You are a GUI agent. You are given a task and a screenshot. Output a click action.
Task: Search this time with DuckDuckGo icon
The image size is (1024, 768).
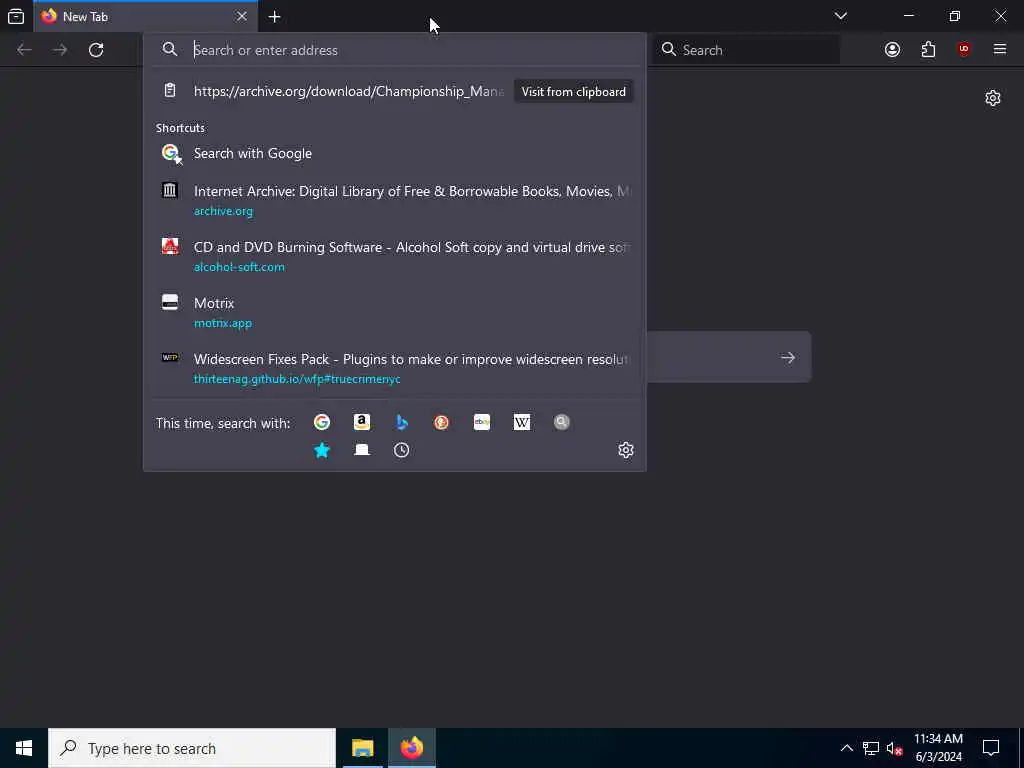pos(441,423)
